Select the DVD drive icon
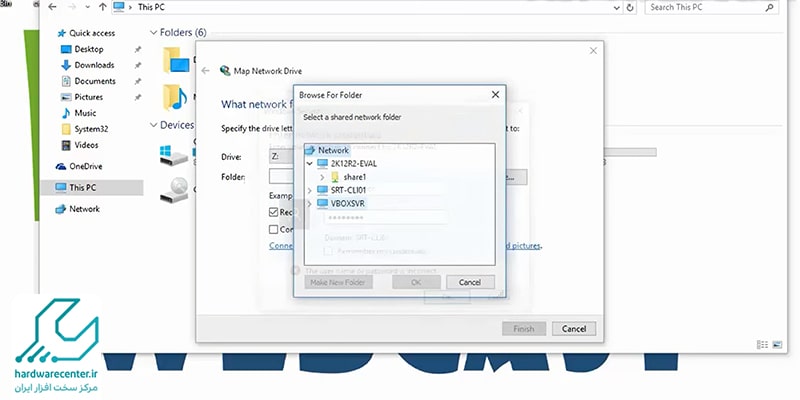Viewport: 800px width, 400px height. pyautogui.click(x=173, y=189)
